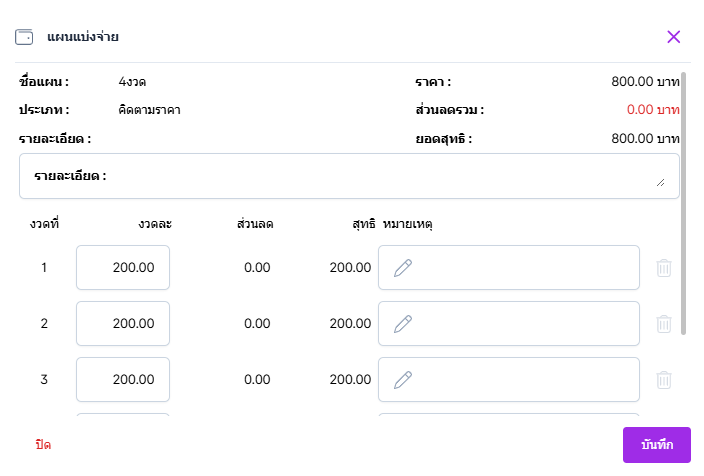Edit the installment 3 amount field
704x476 pixels.
(123, 380)
